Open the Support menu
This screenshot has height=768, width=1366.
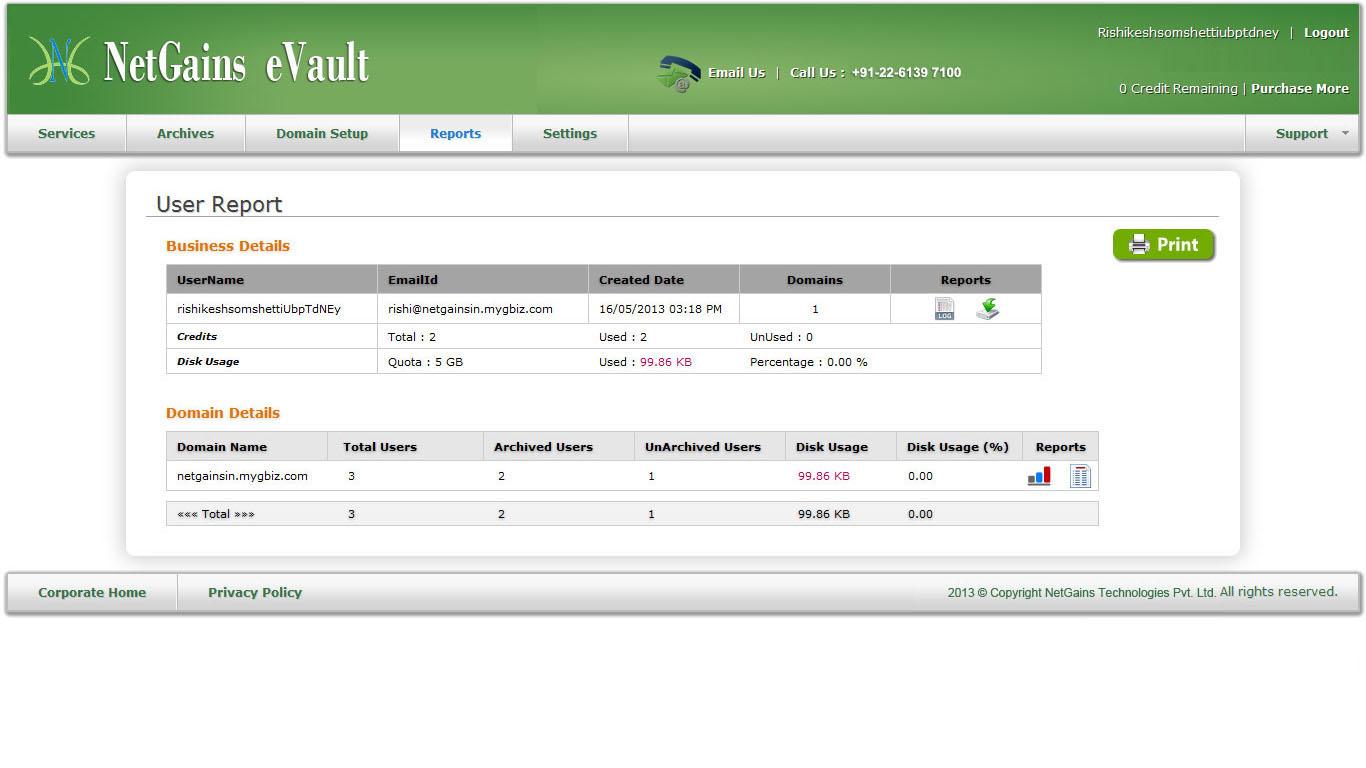click(x=1302, y=133)
